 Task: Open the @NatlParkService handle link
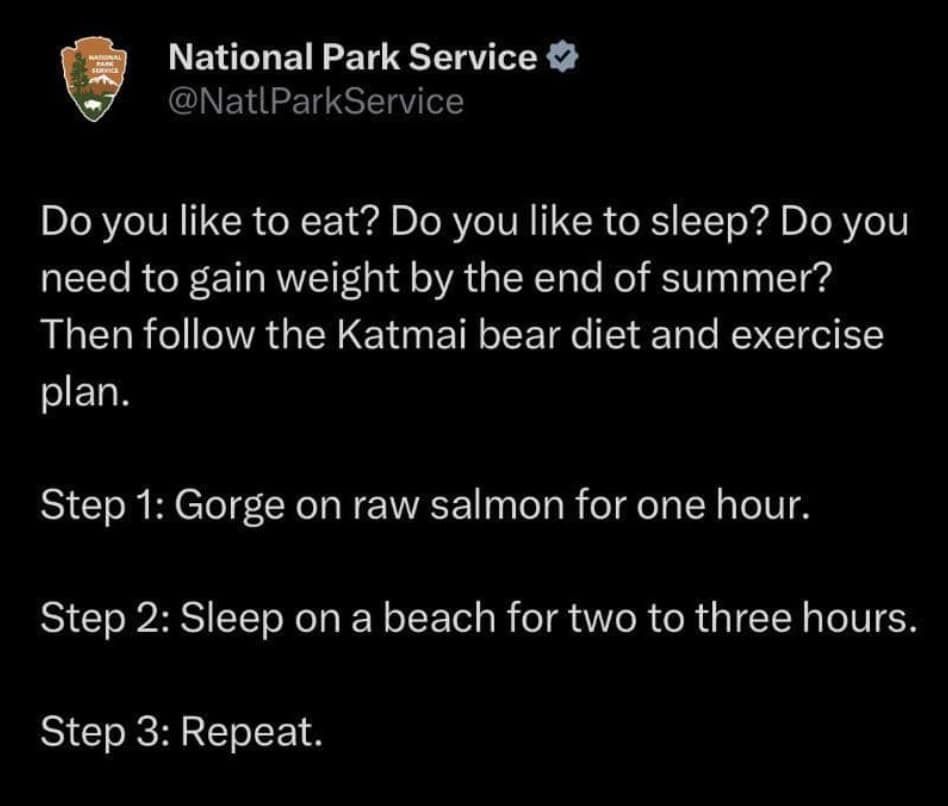(x=318, y=101)
